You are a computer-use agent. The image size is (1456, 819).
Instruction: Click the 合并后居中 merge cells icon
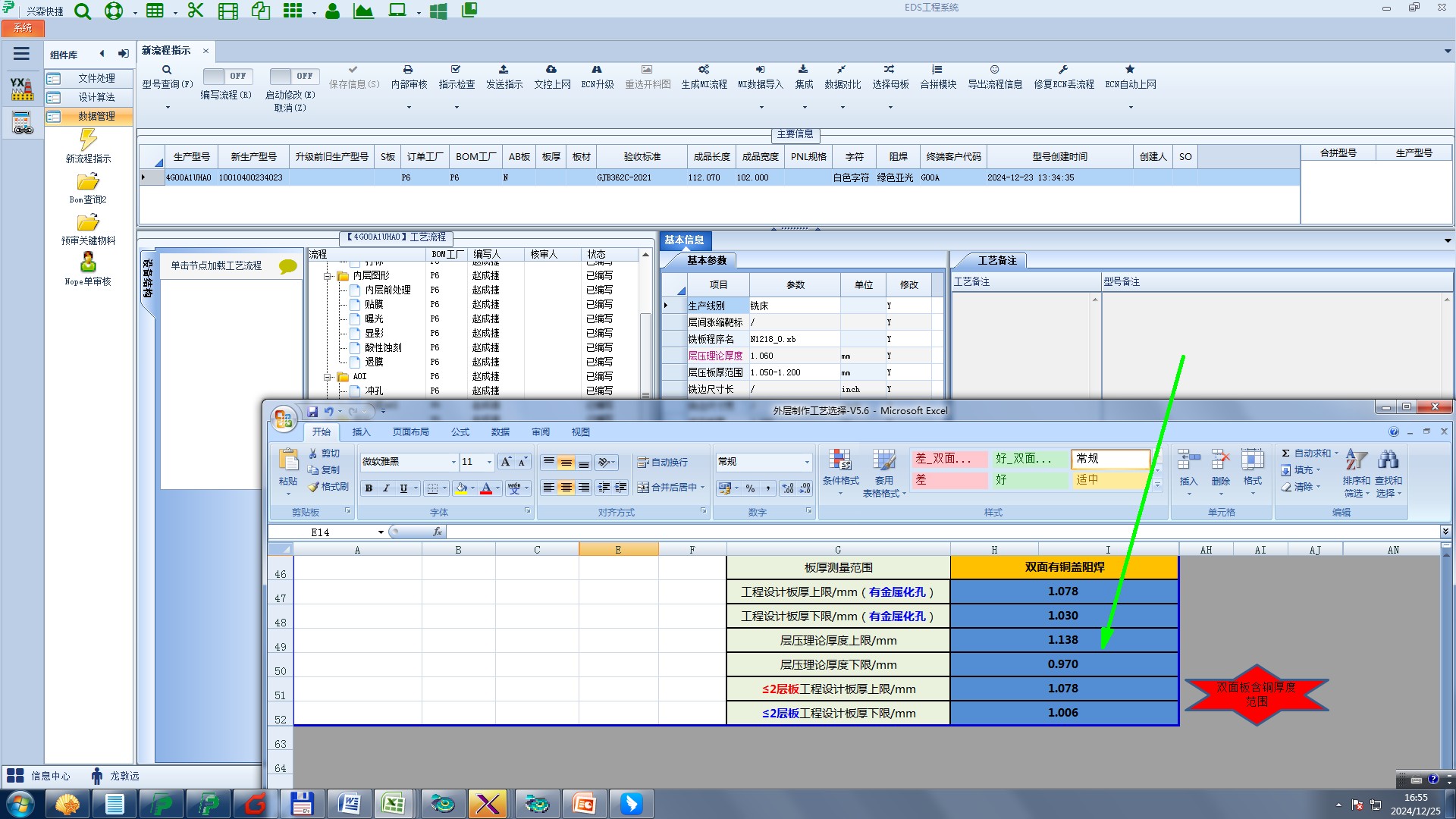[x=643, y=488]
